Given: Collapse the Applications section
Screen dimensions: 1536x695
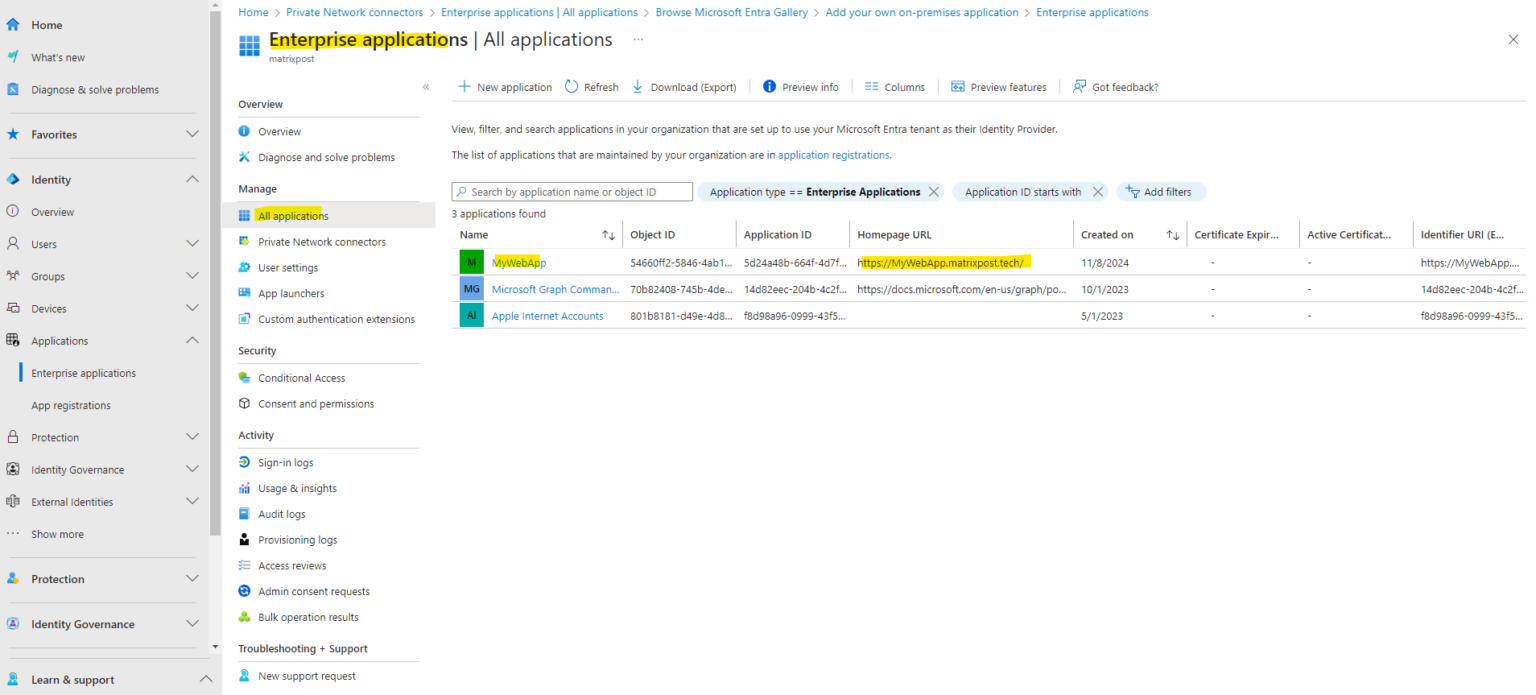Looking at the screenshot, I should pyautogui.click(x=191, y=340).
